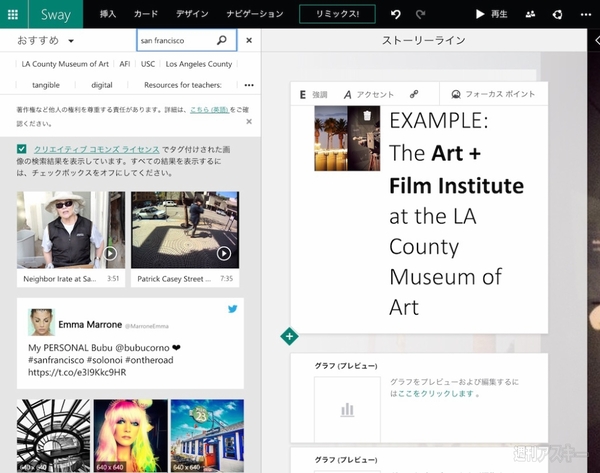This screenshot has width=600, height=473.
Task: Select the digital suggestion tag
Action: [x=102, y=85]
